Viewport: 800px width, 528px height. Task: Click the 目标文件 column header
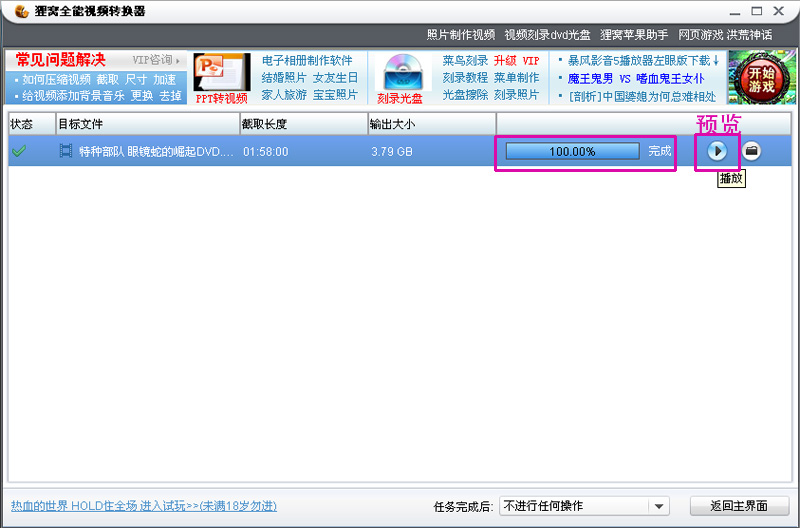click(x=147, y=124)
